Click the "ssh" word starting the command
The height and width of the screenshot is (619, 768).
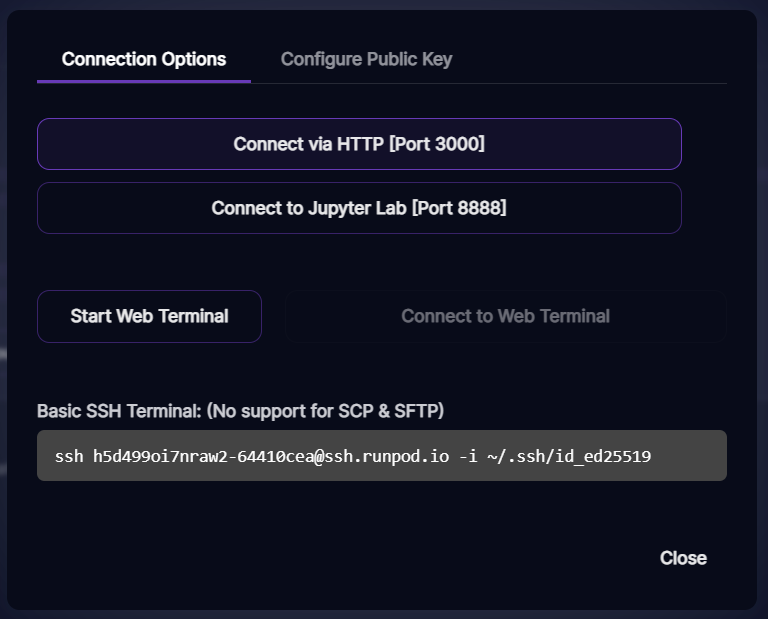[x=69, y=457]
